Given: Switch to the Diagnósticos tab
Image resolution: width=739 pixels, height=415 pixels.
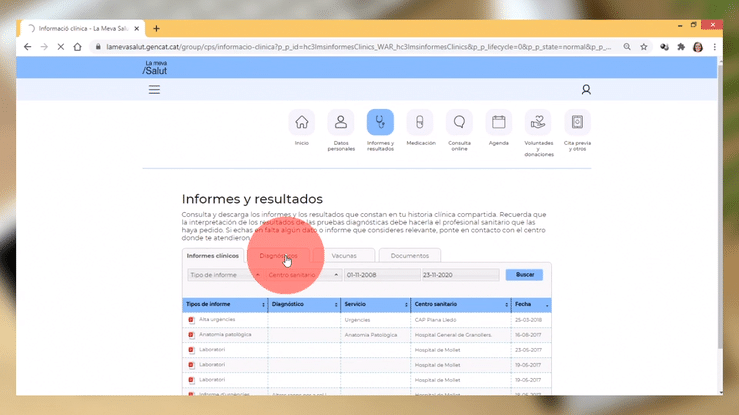Looking at the screenshot, I should pos(279,256).
